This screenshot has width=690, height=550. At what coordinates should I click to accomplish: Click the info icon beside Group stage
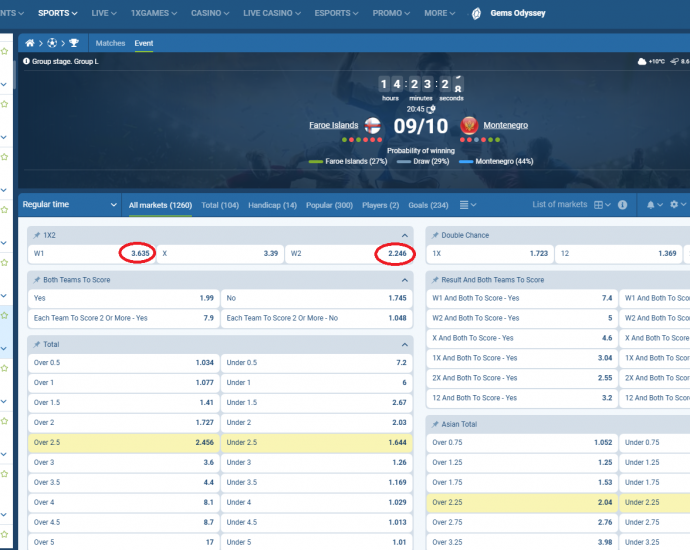coord(26,61)
